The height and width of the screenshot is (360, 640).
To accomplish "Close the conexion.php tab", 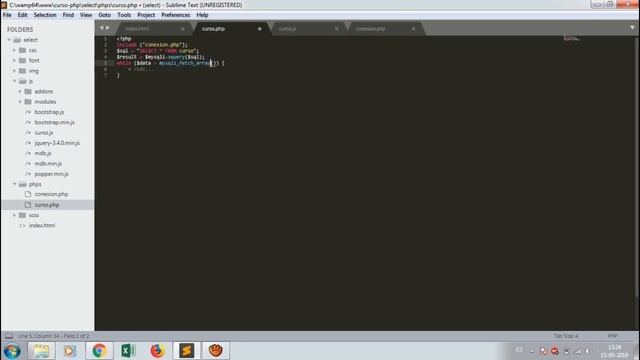I will 413,29.
